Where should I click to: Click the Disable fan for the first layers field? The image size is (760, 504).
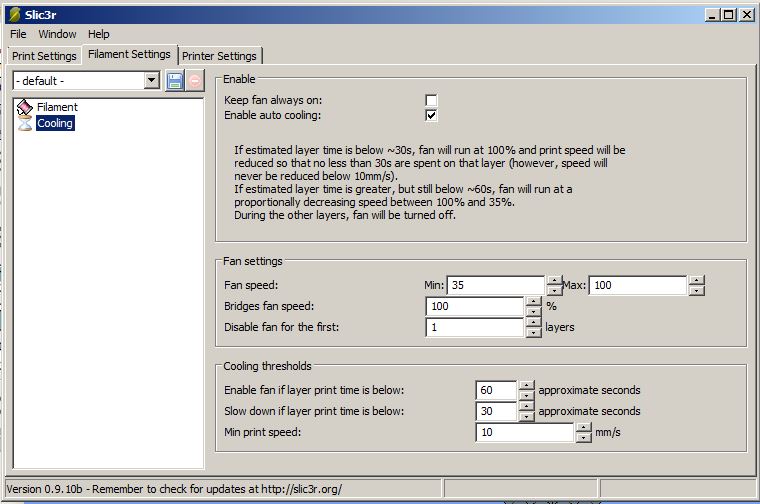(475, 327)
